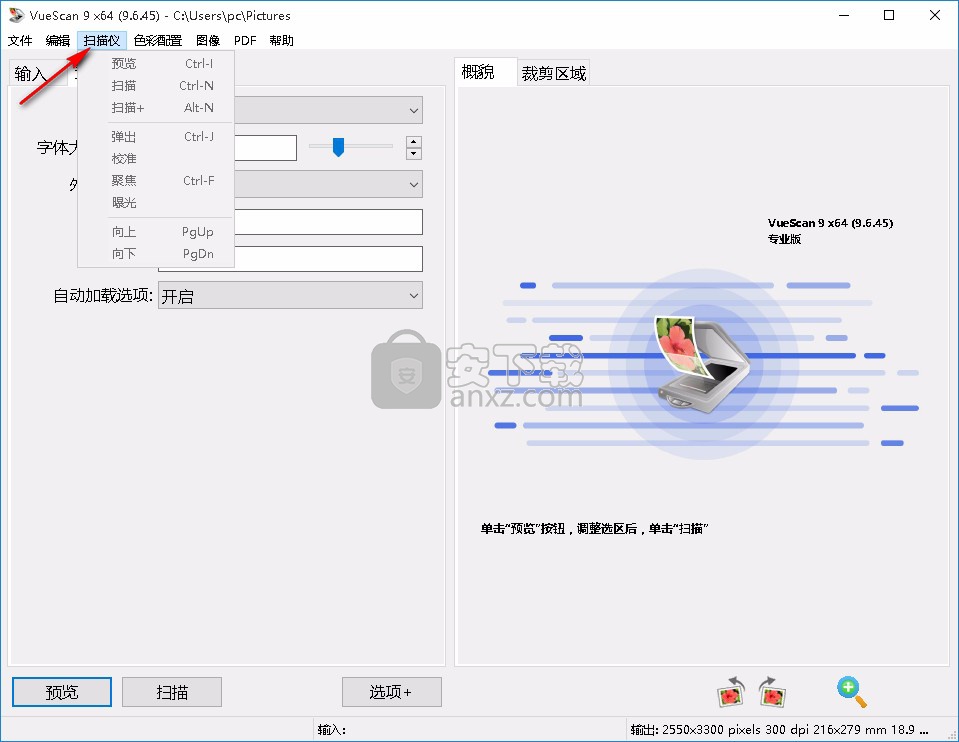Choose 向上 PgUp menu entry

click(156, 232)
